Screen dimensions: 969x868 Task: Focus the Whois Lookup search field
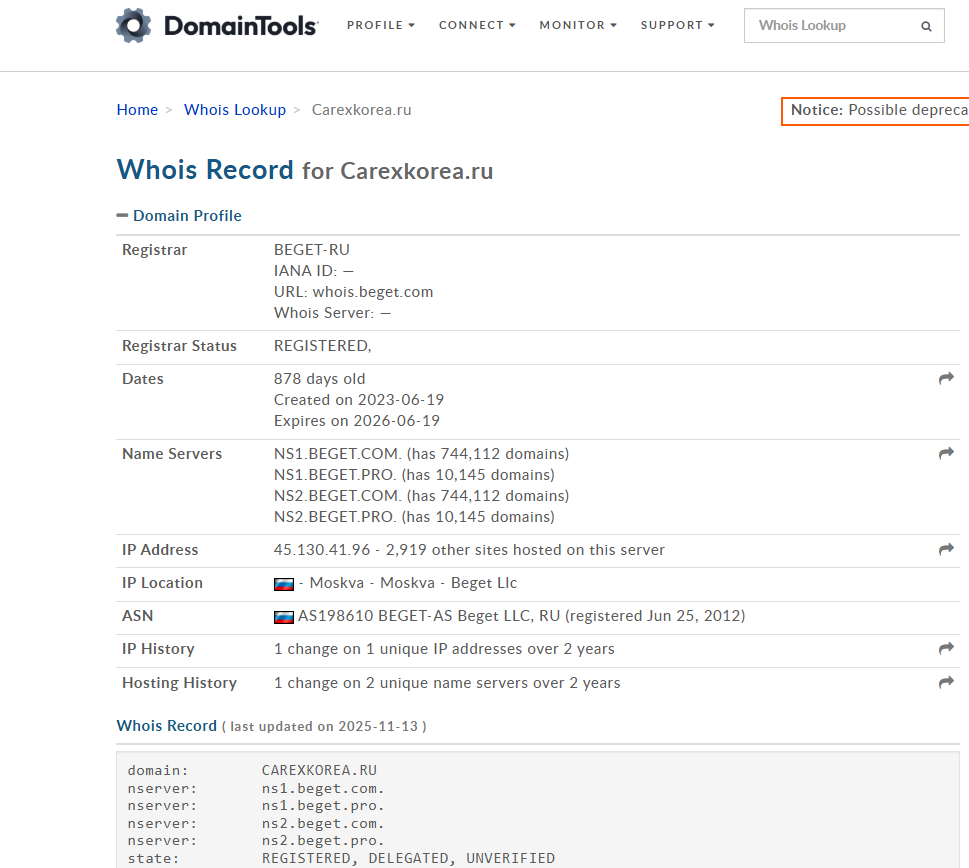point(830,26)
